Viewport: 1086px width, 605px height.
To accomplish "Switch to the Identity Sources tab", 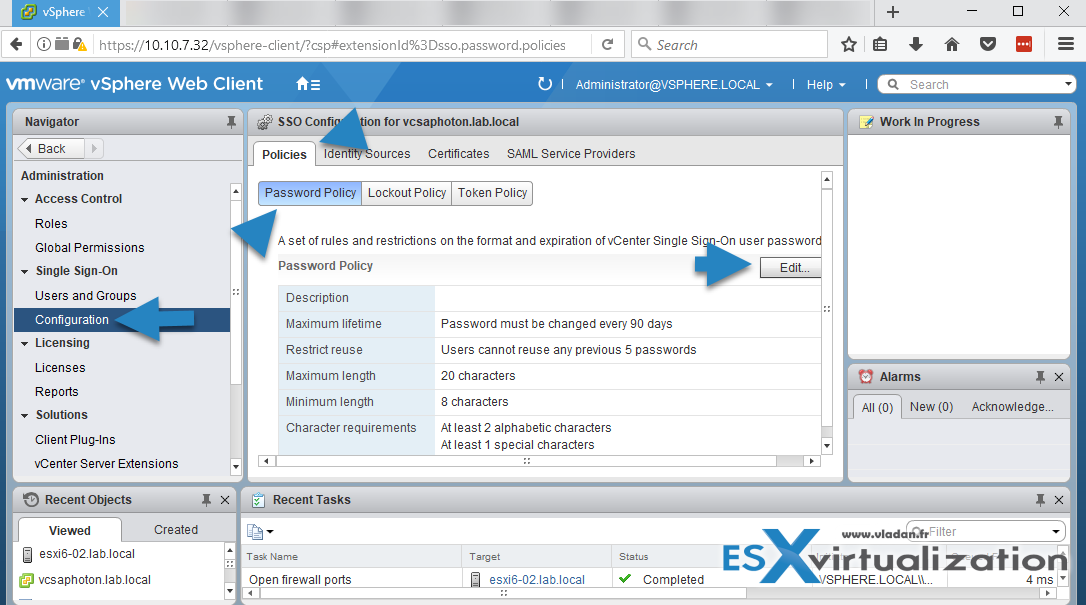I will tap(366, 154).
